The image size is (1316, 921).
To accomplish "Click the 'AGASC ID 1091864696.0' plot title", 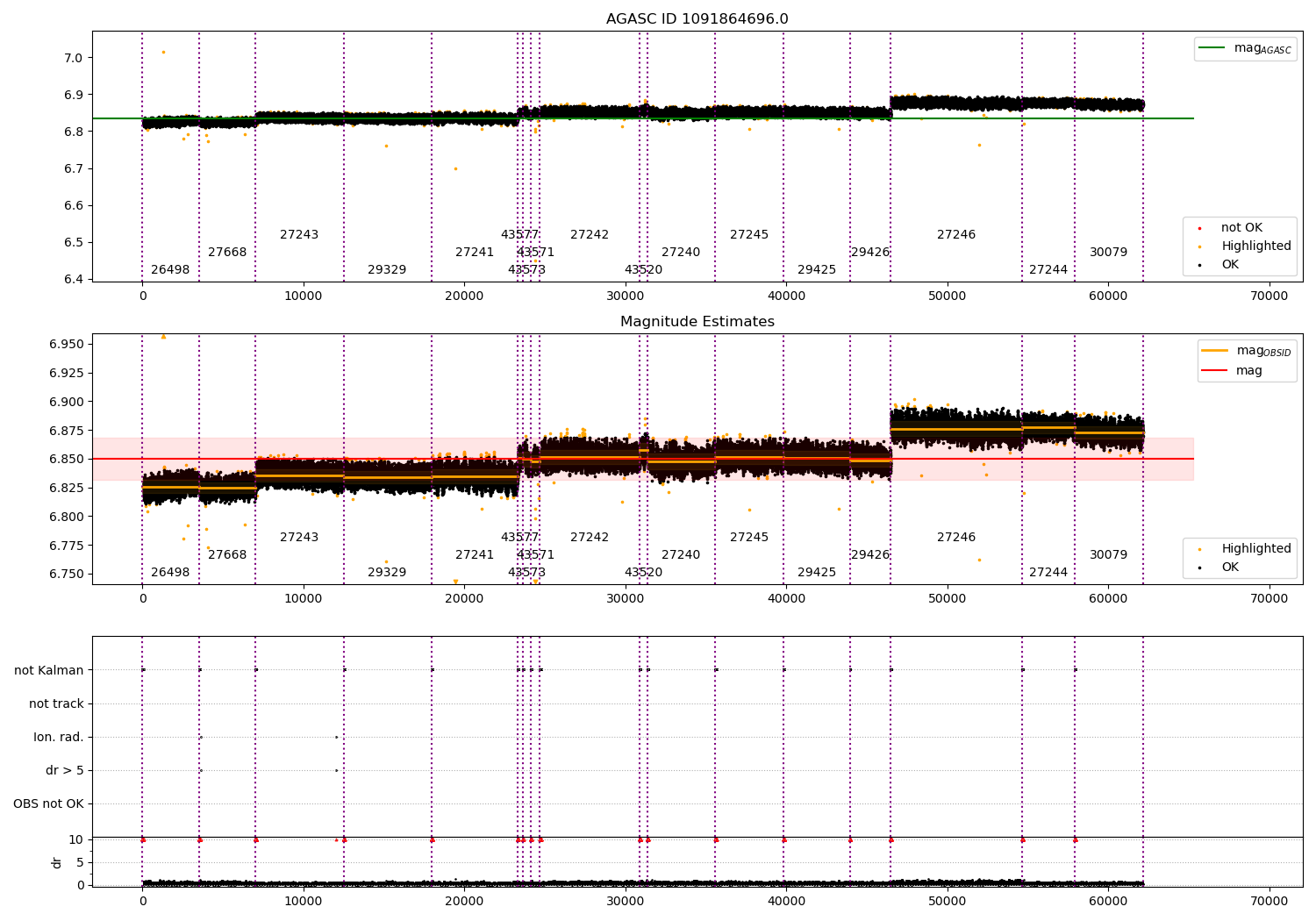I will [697, 19].
